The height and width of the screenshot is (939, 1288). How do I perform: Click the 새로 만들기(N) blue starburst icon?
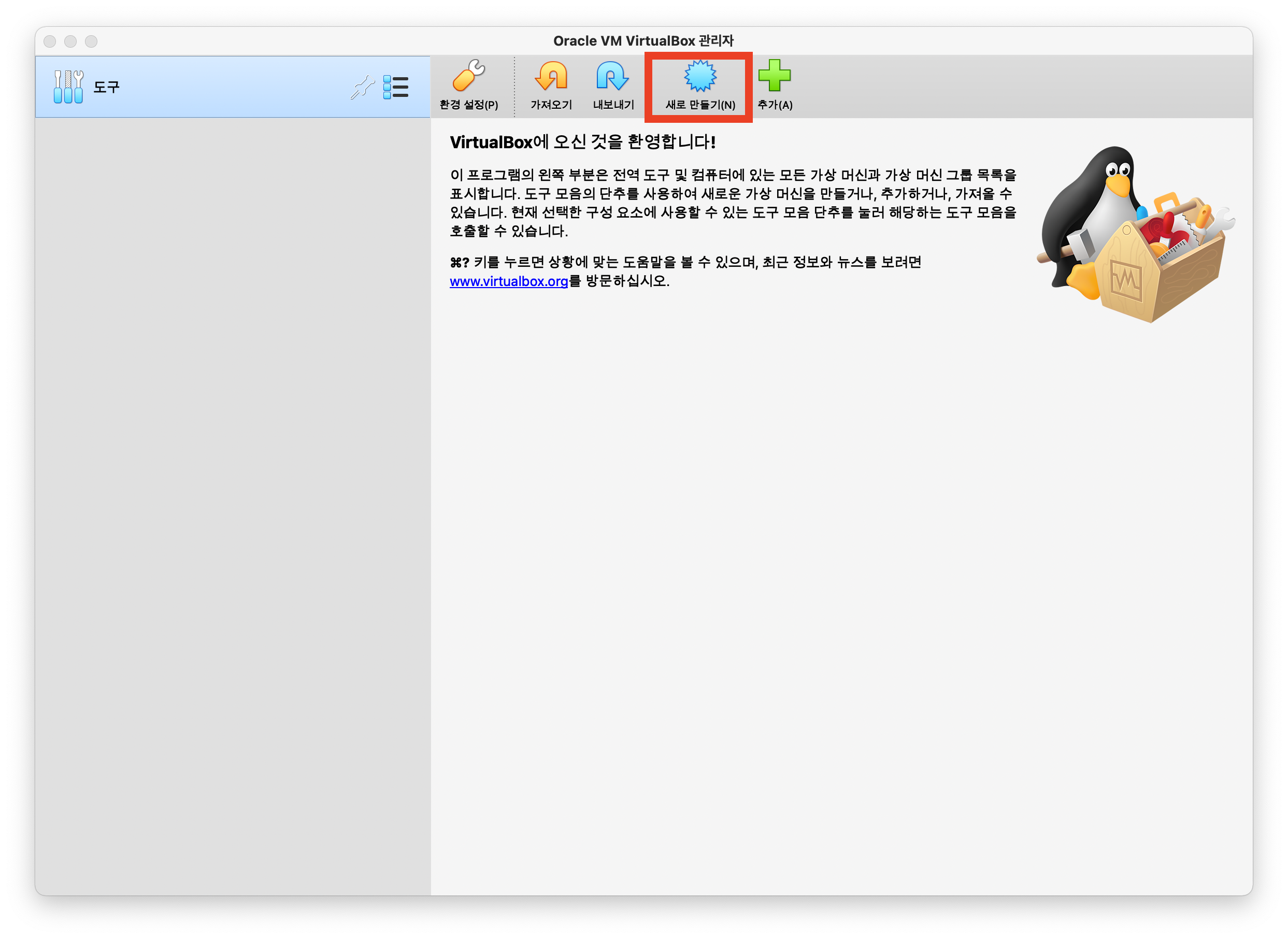(700, 76)
